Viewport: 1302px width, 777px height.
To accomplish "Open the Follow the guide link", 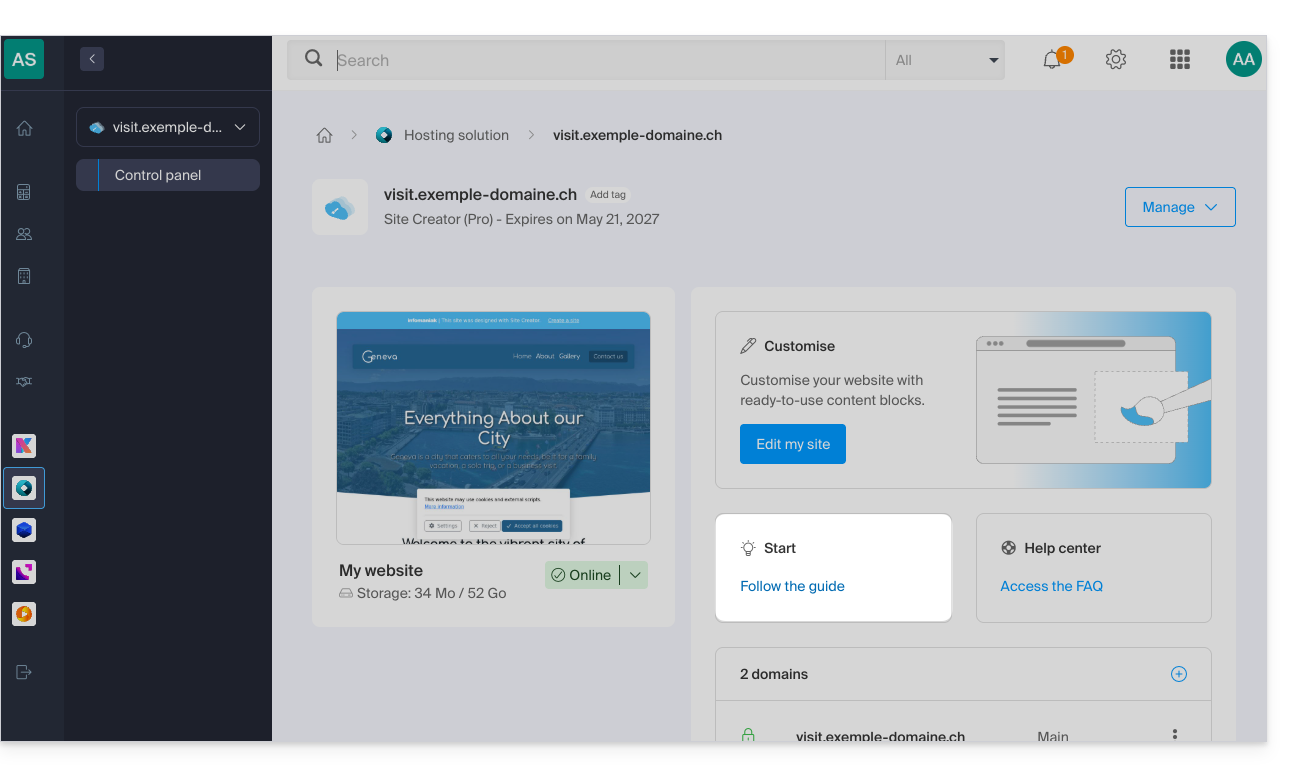I will pyautogui.click(x=792, y=586).
